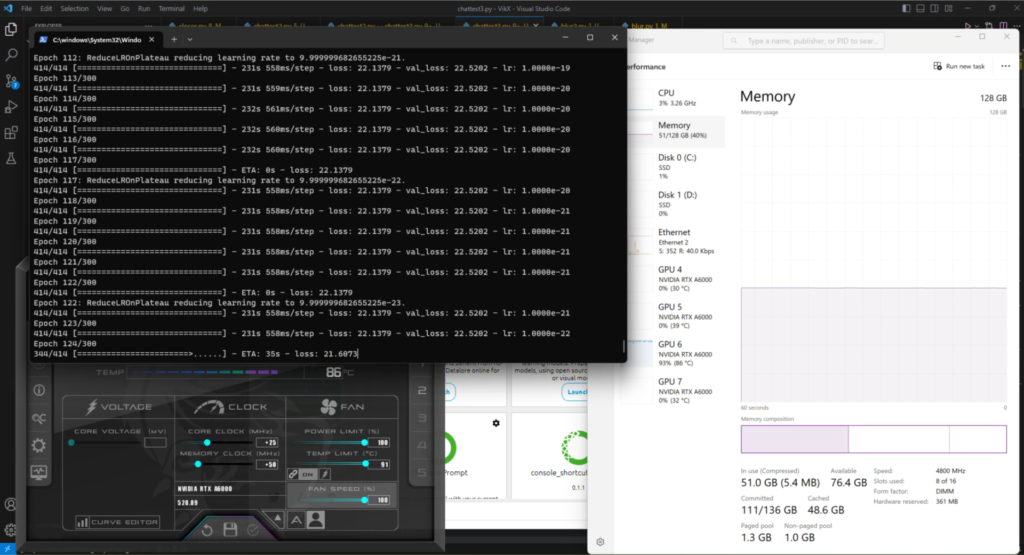Click the Afterburner save profile floppy icon
This screenshot has width=1024, height=555.
click(231, 528)
